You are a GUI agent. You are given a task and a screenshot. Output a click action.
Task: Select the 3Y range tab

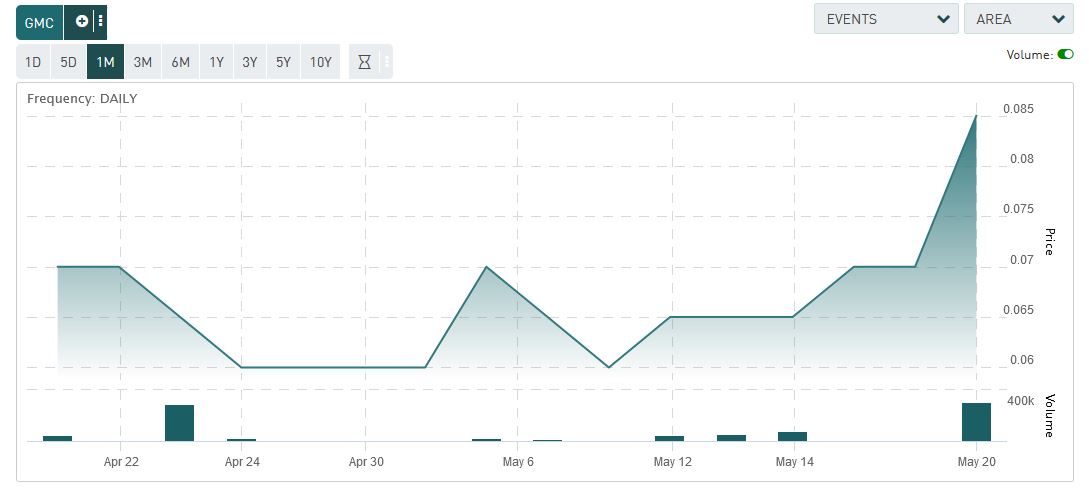[249, 62]
